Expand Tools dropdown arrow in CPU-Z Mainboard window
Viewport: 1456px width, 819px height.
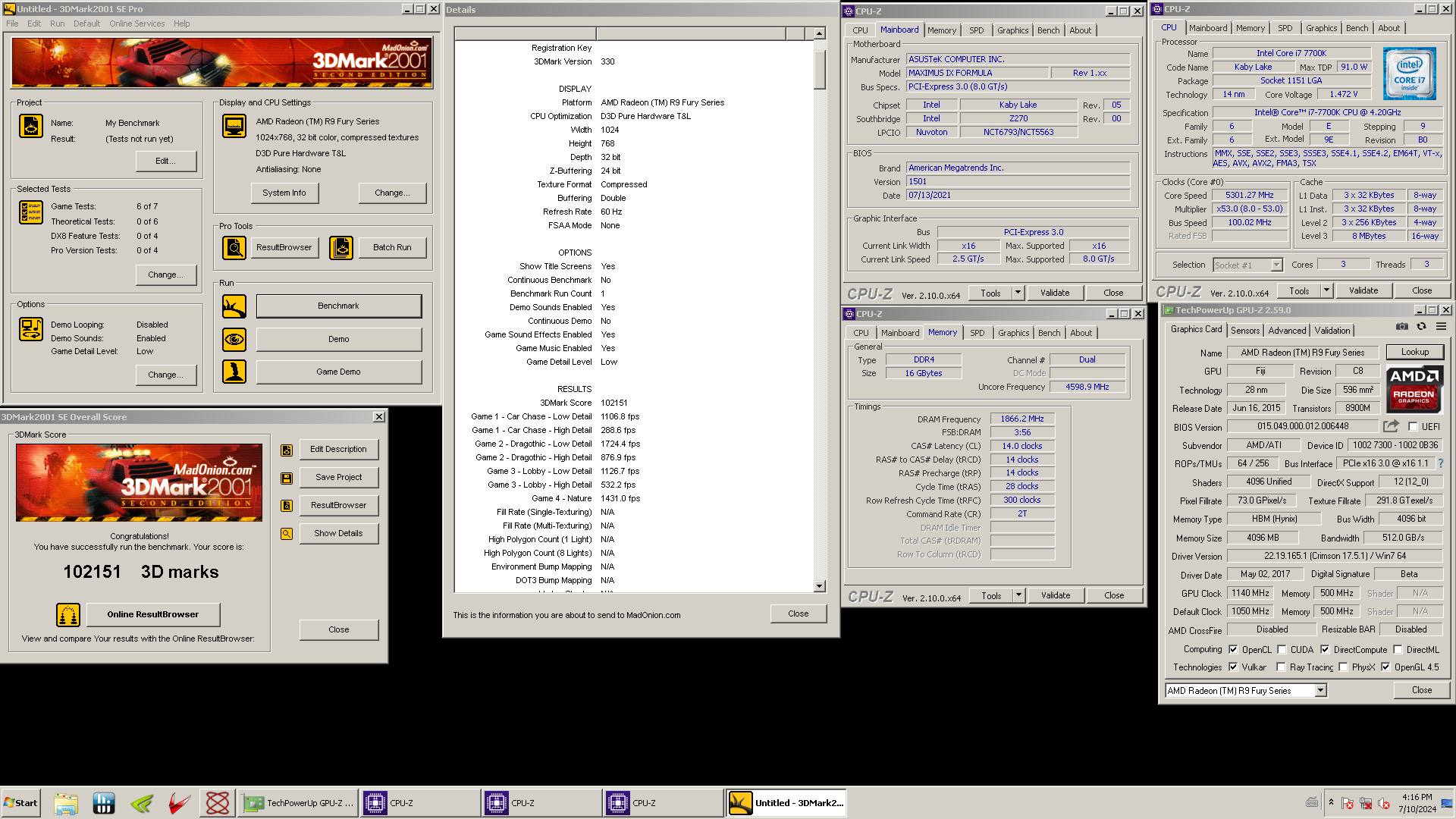coord(1018,293)
